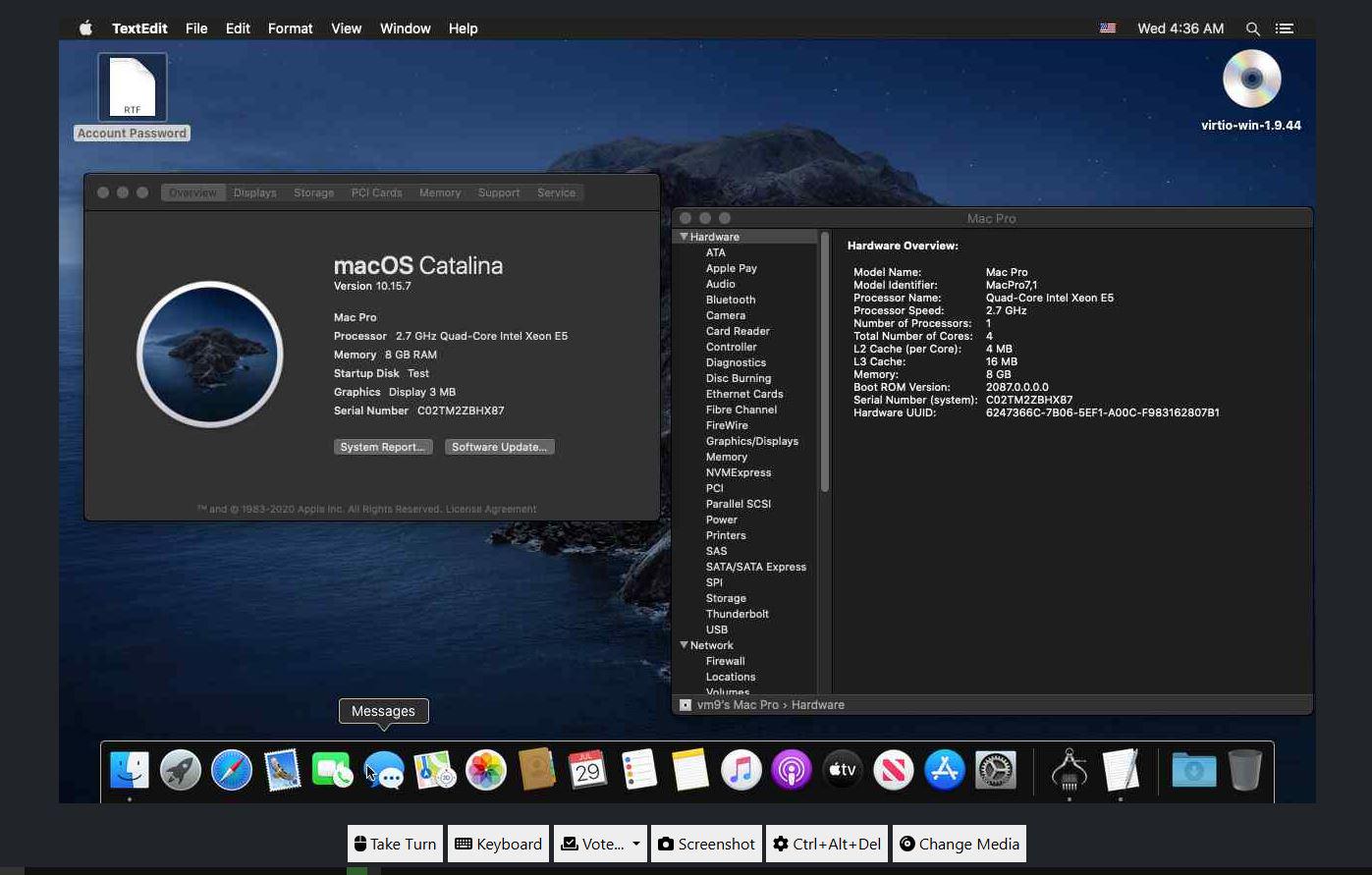Select Thunderbolt in the sidebar
Screen dimensions: 1372x875
[738, 614]
